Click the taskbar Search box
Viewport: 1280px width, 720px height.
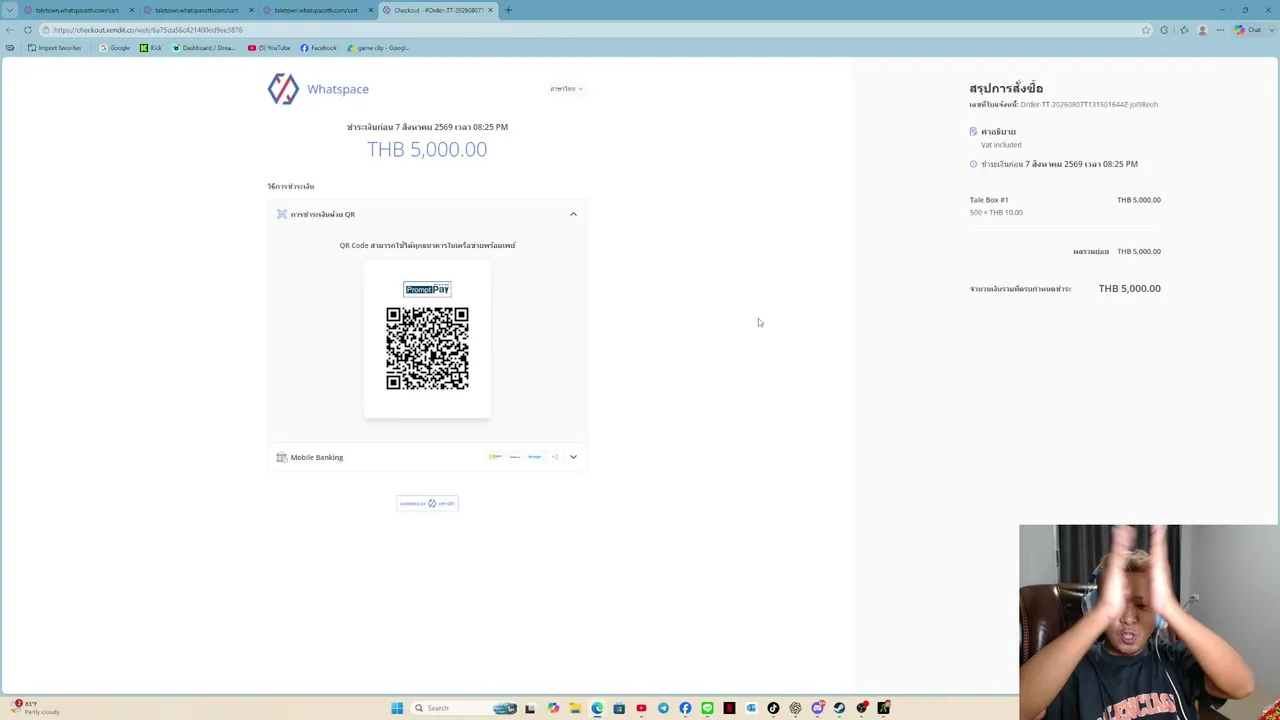coord(464,708)
